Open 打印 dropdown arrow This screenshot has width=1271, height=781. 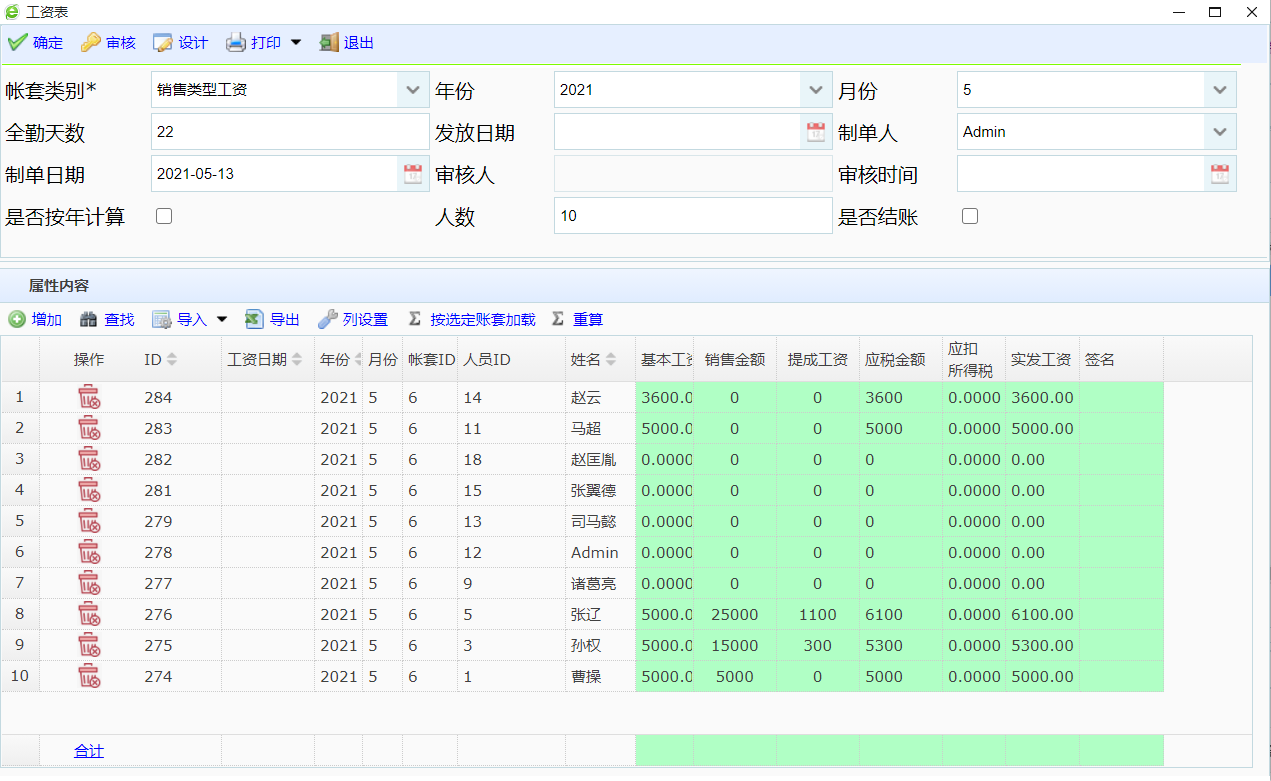point(296,43)
